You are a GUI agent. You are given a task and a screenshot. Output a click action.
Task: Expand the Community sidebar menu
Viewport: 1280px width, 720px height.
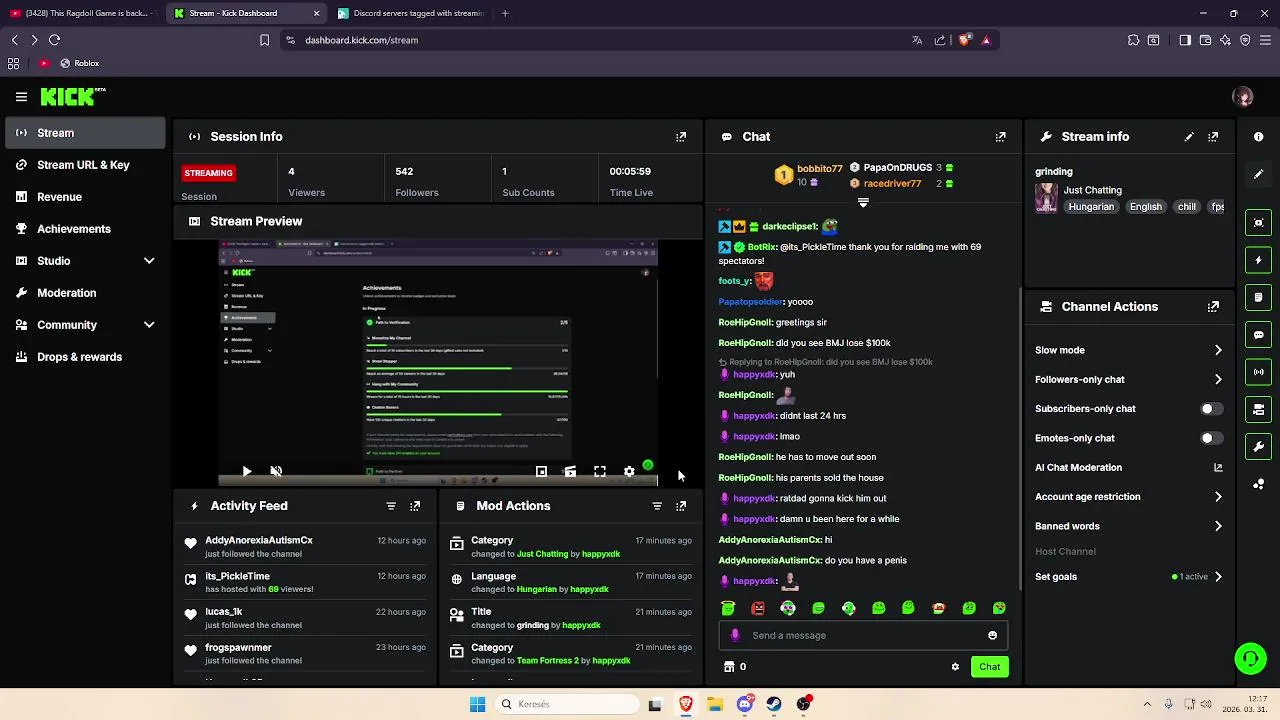[x=149, y=325]
